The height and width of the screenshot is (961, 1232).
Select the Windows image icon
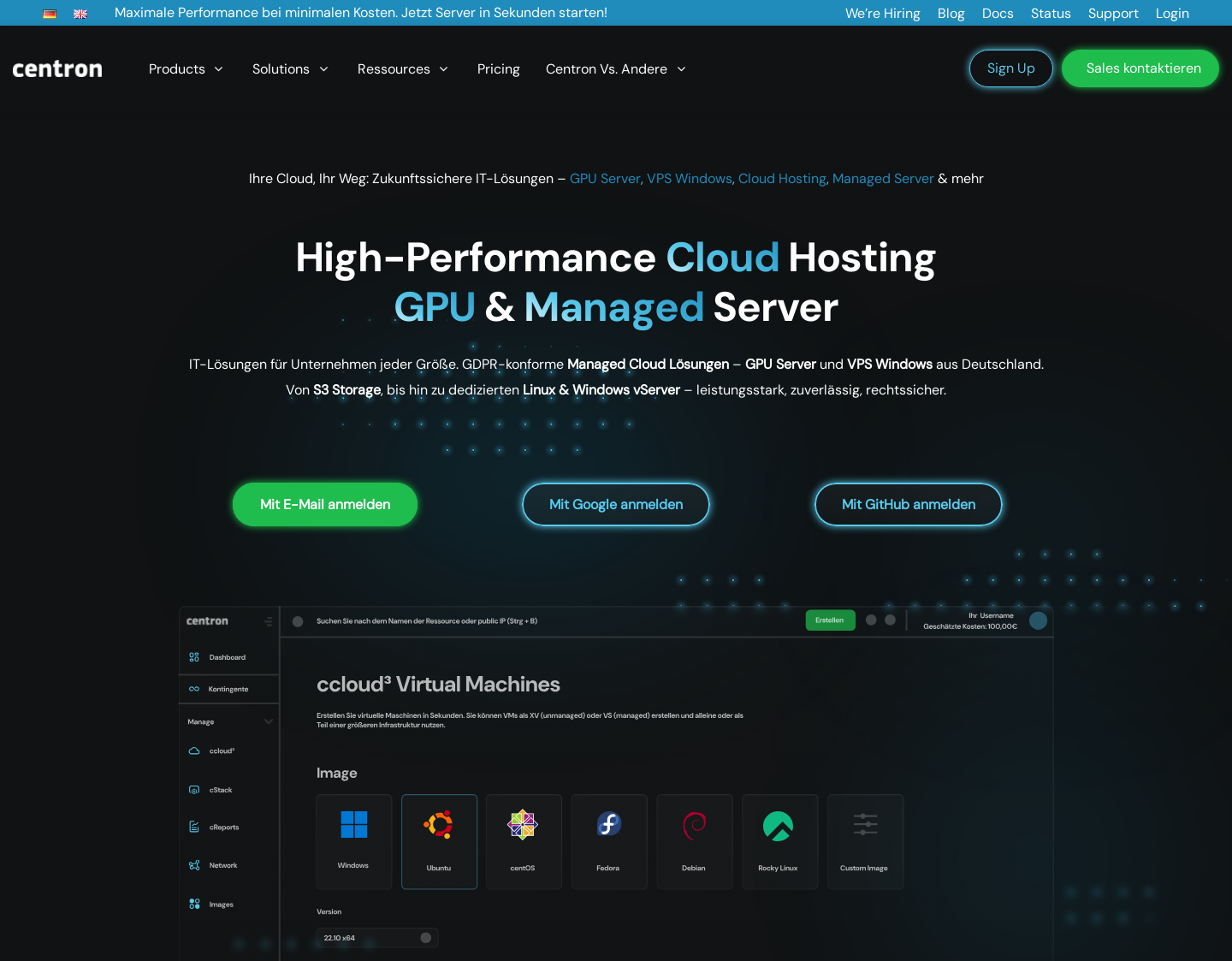[x=354, y=825]
